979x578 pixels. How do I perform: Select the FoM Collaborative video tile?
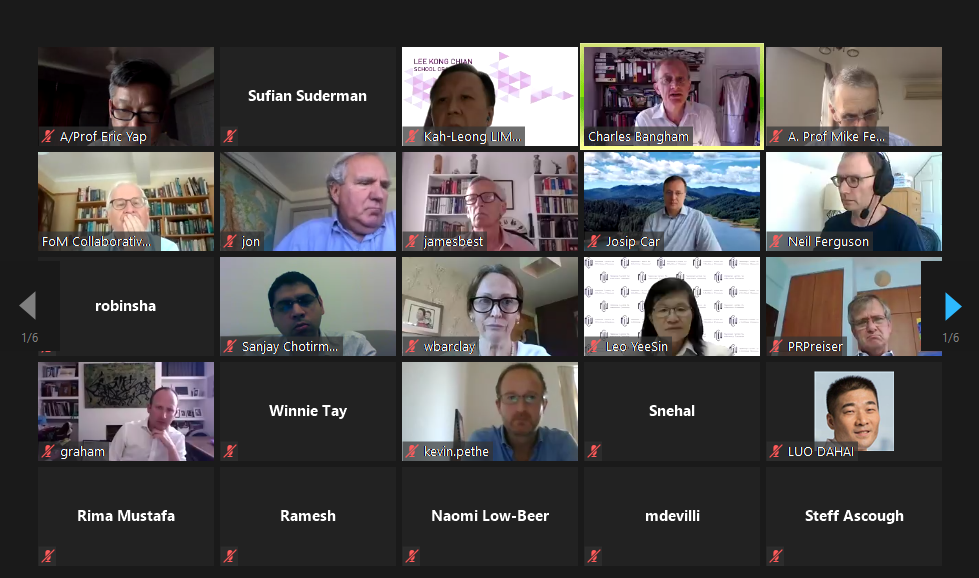point(125,202)
